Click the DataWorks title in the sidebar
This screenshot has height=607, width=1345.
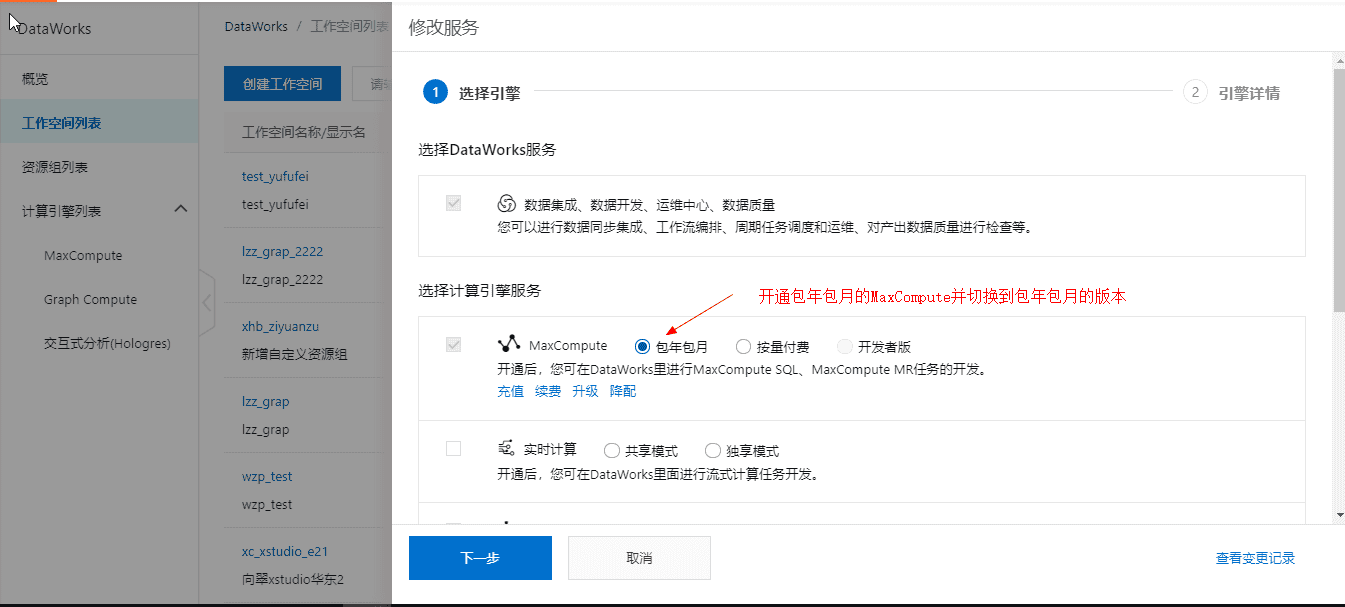tap(54, 28)
